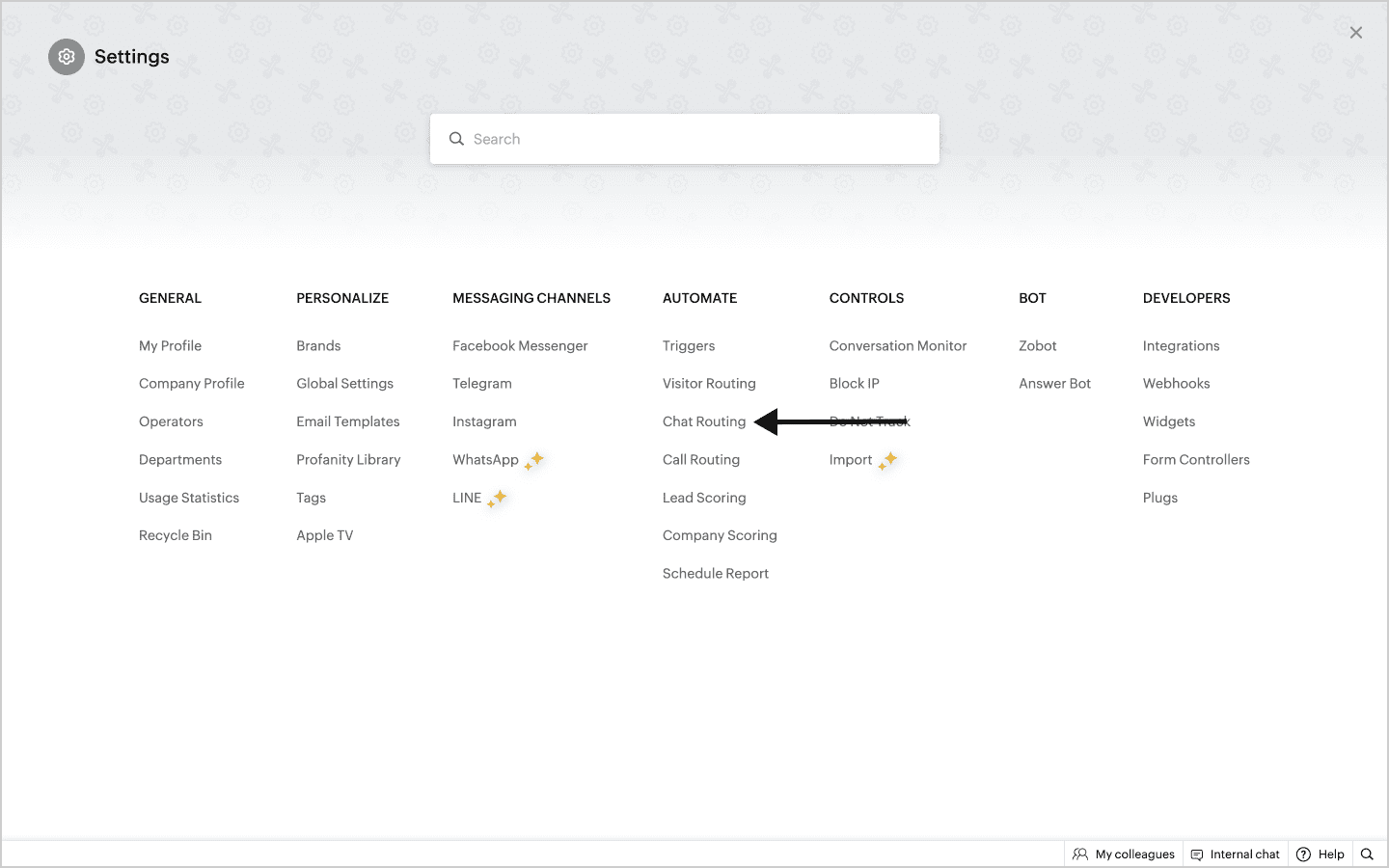Open Schedule Report option
The width and height of the screenshot is (1389, 868).
[x=715, y=574]
